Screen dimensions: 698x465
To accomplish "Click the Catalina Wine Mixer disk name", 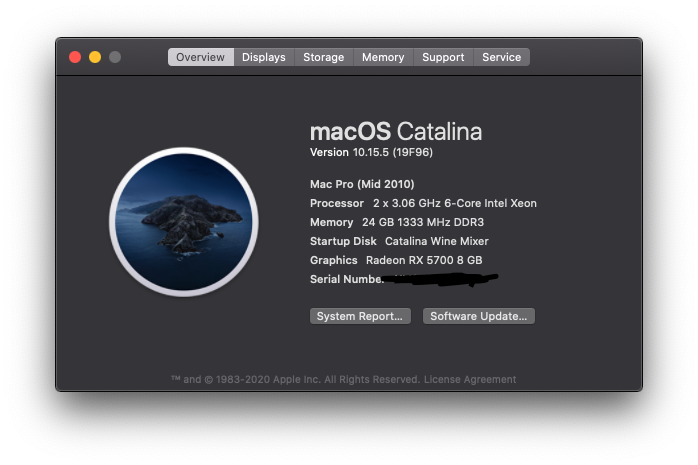I will [x=437, y=241].
